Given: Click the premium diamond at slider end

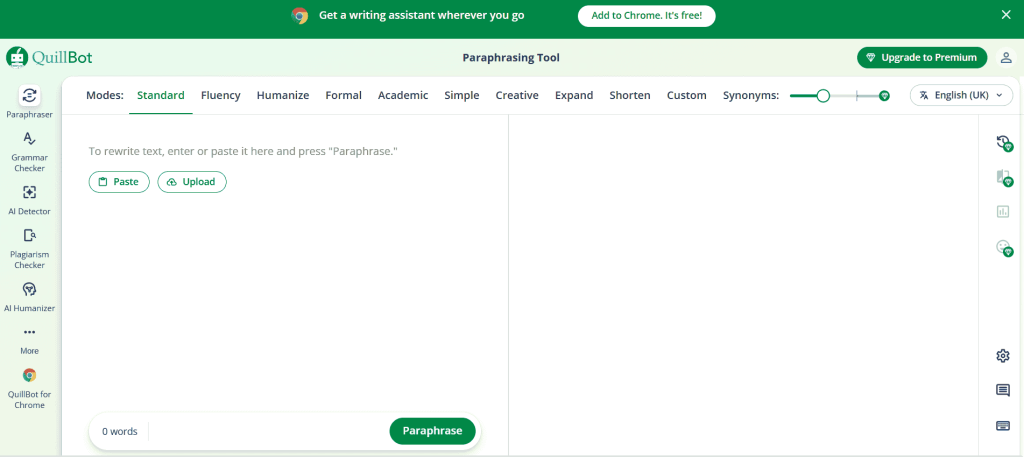Looking at the screenshot, I should 884,96.
